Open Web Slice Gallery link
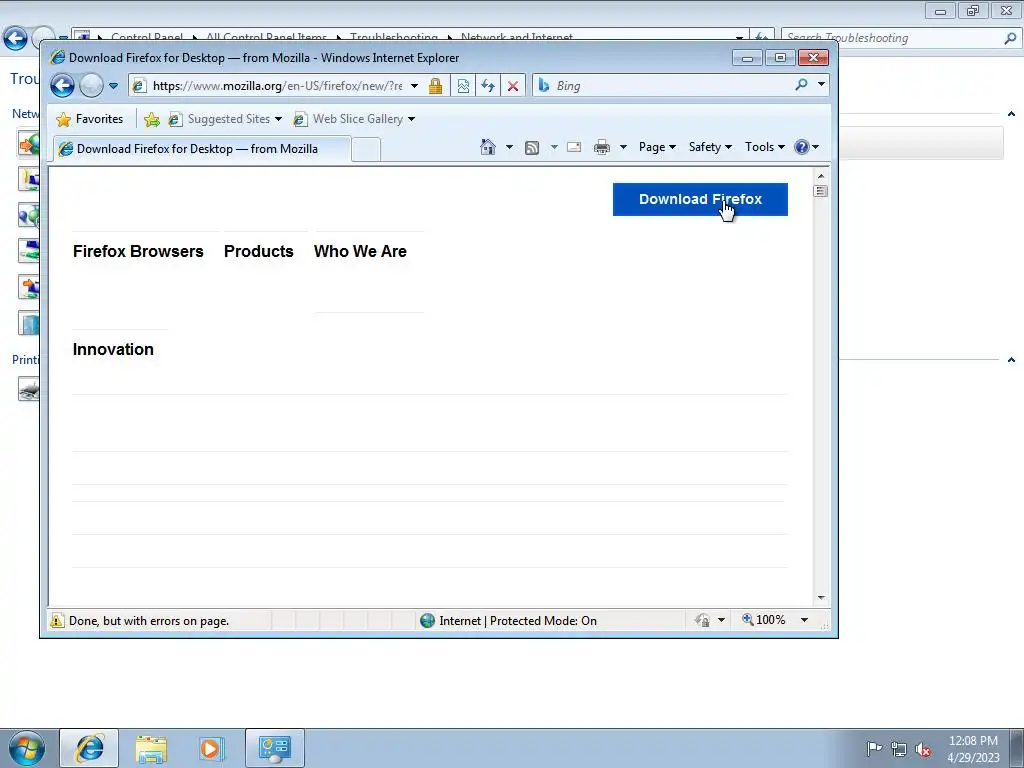This screenshot has height=768, width=1024. [x=354, y=119]
